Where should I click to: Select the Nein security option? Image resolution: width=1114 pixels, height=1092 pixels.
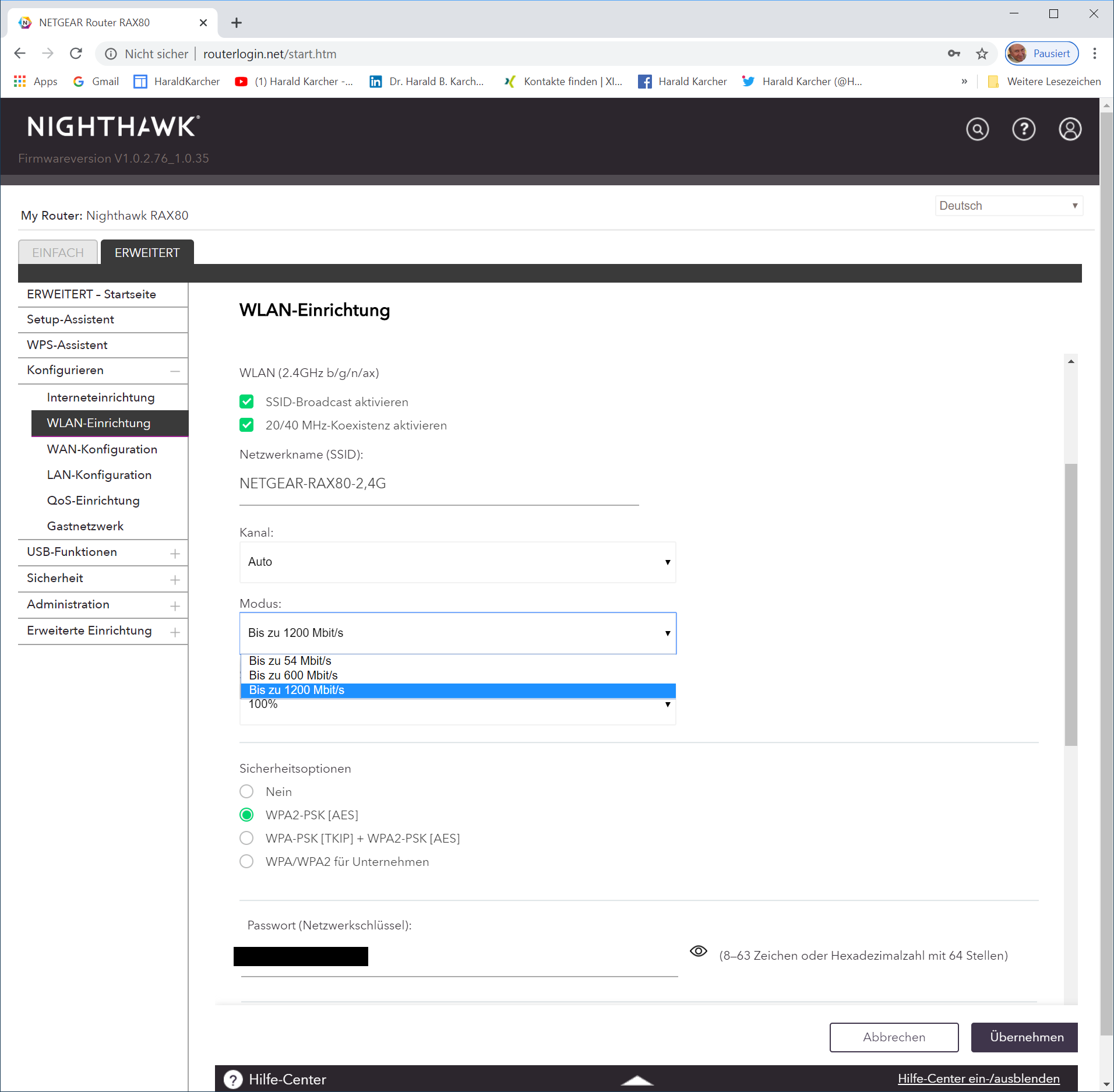coord(246,791)
